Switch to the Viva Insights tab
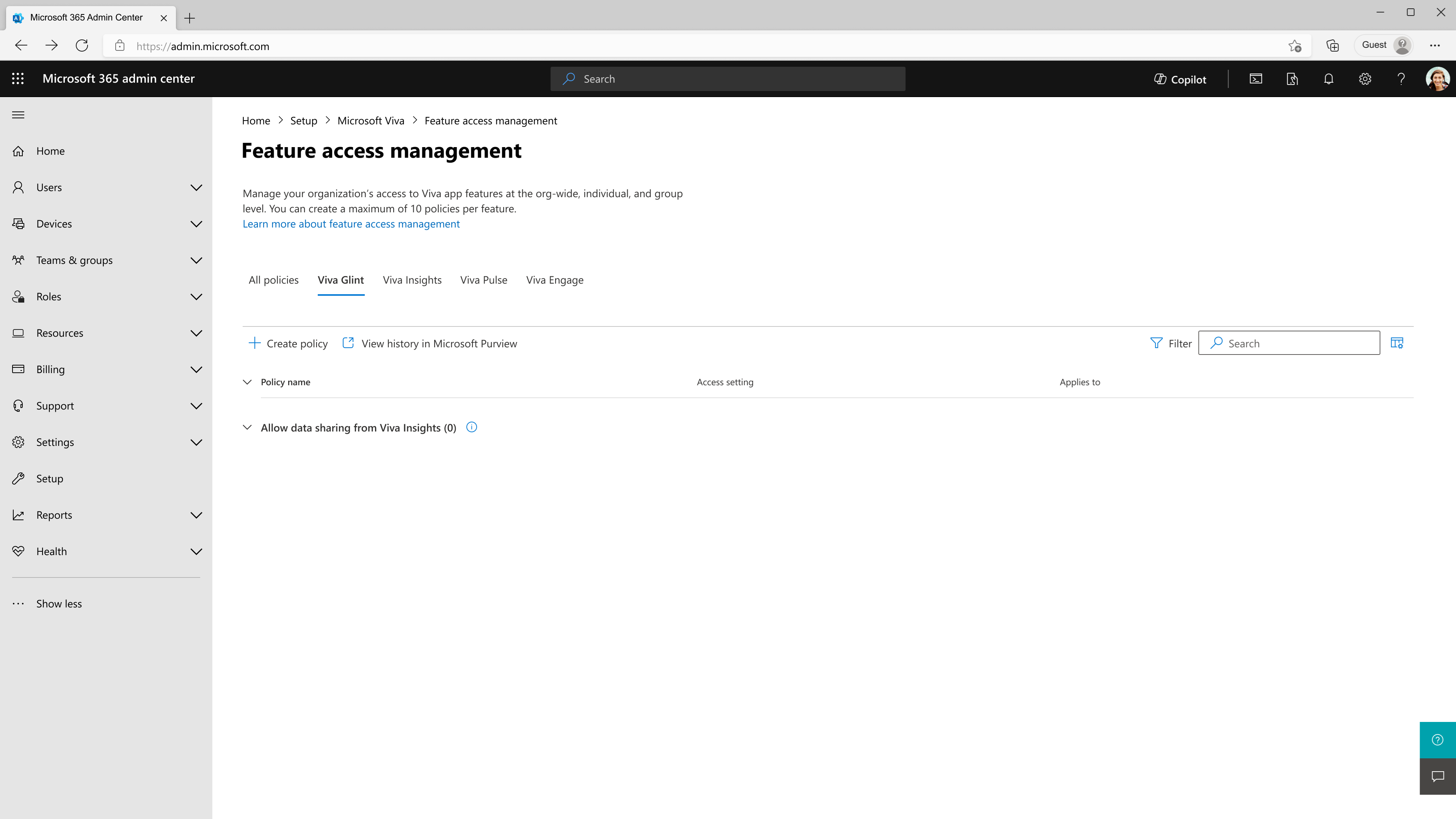The width and height of the screenshot is (1456, 819). point(412,280)
